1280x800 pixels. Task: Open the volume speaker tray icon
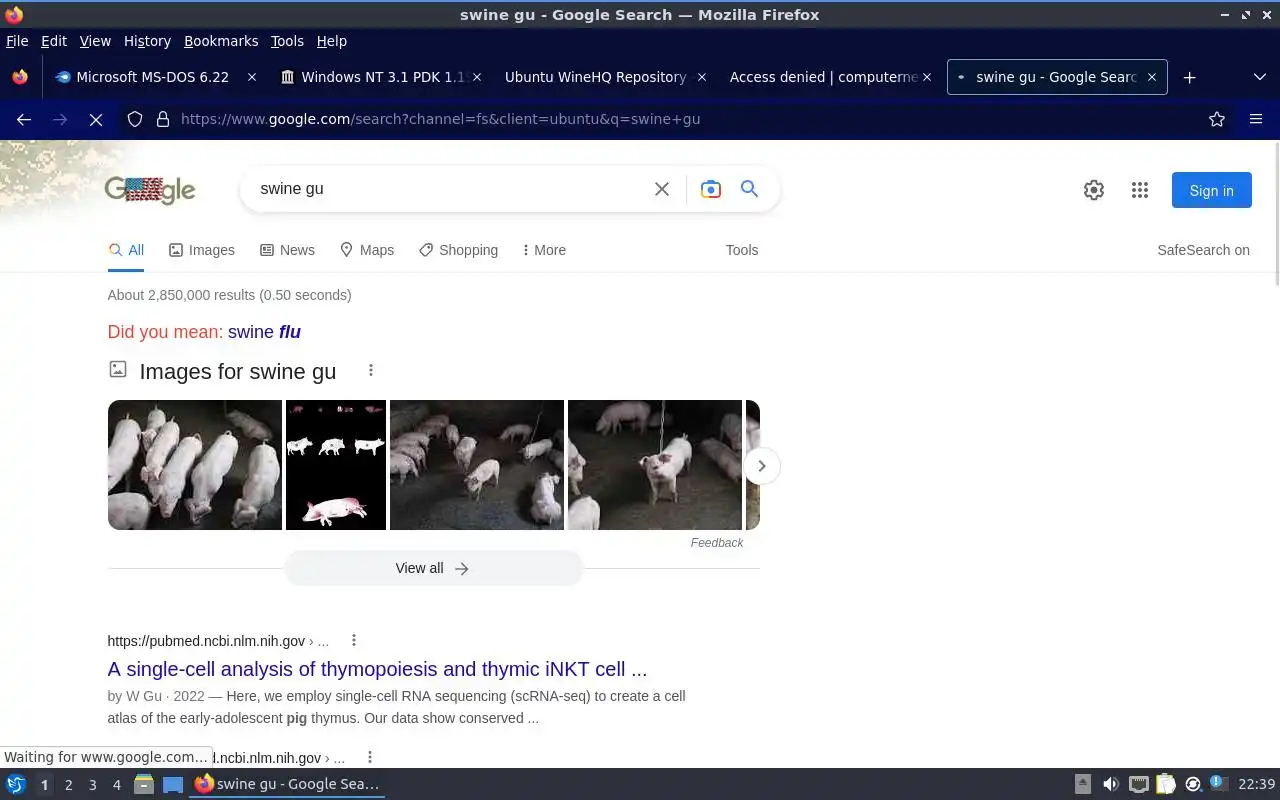click(x=1110, y=784)
